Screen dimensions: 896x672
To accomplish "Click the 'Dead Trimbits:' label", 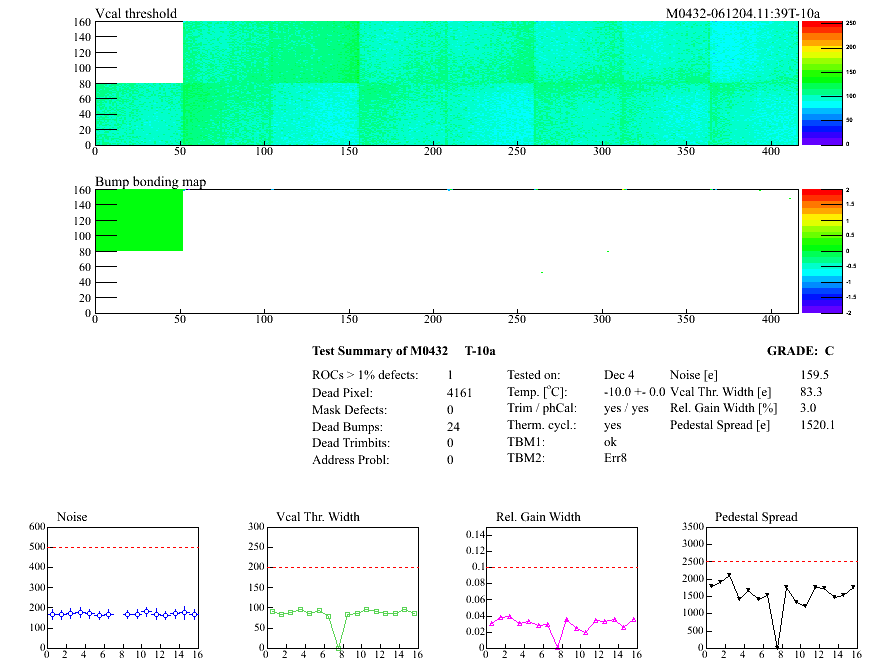I will pos(351,443).
